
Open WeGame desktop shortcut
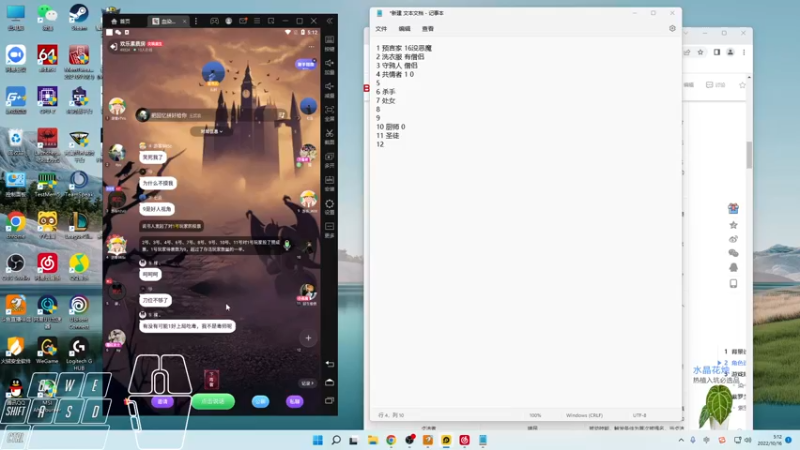[x=47, y=350]
